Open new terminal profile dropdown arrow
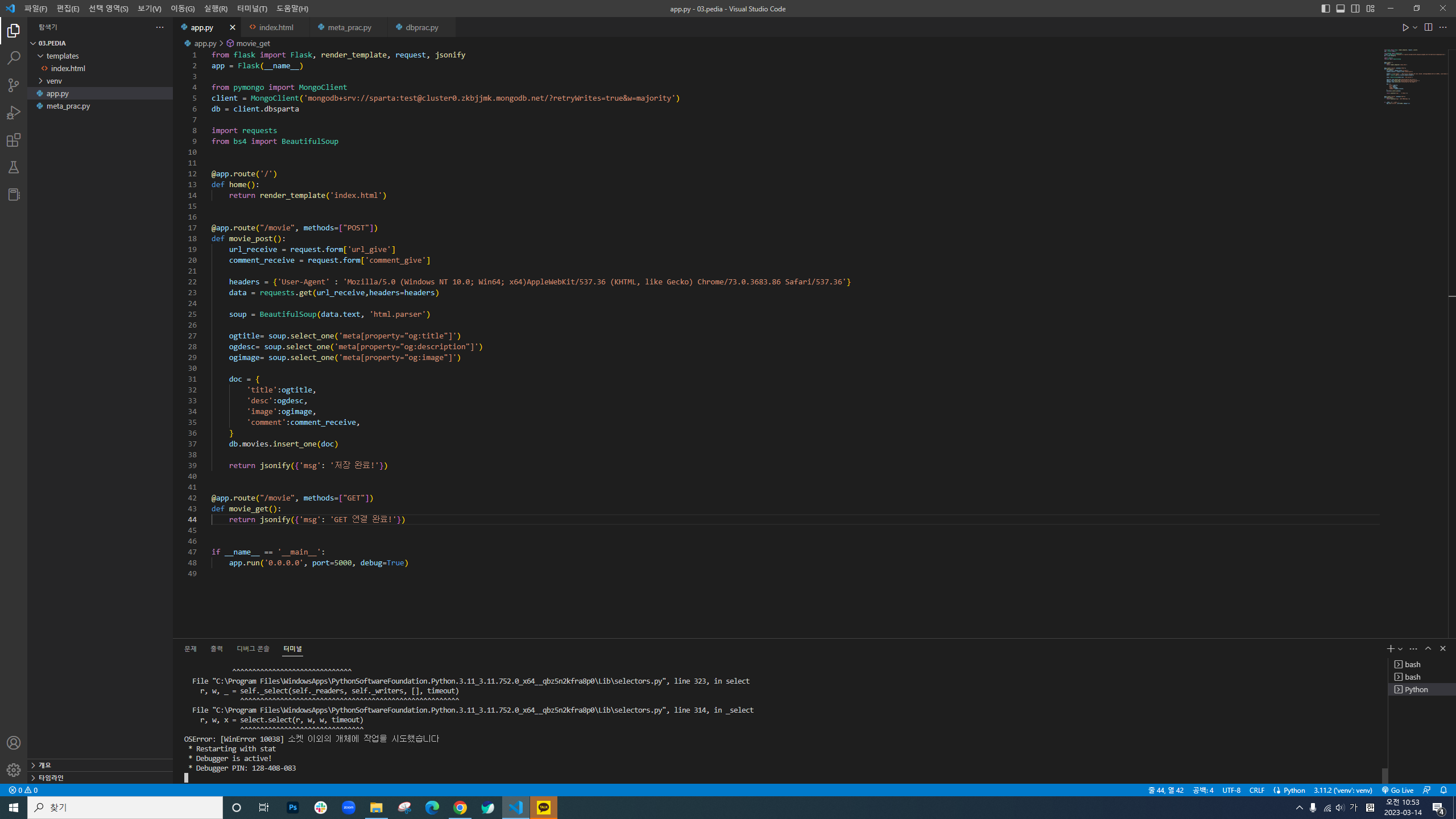1456x819 pixels. point(1400,648)
